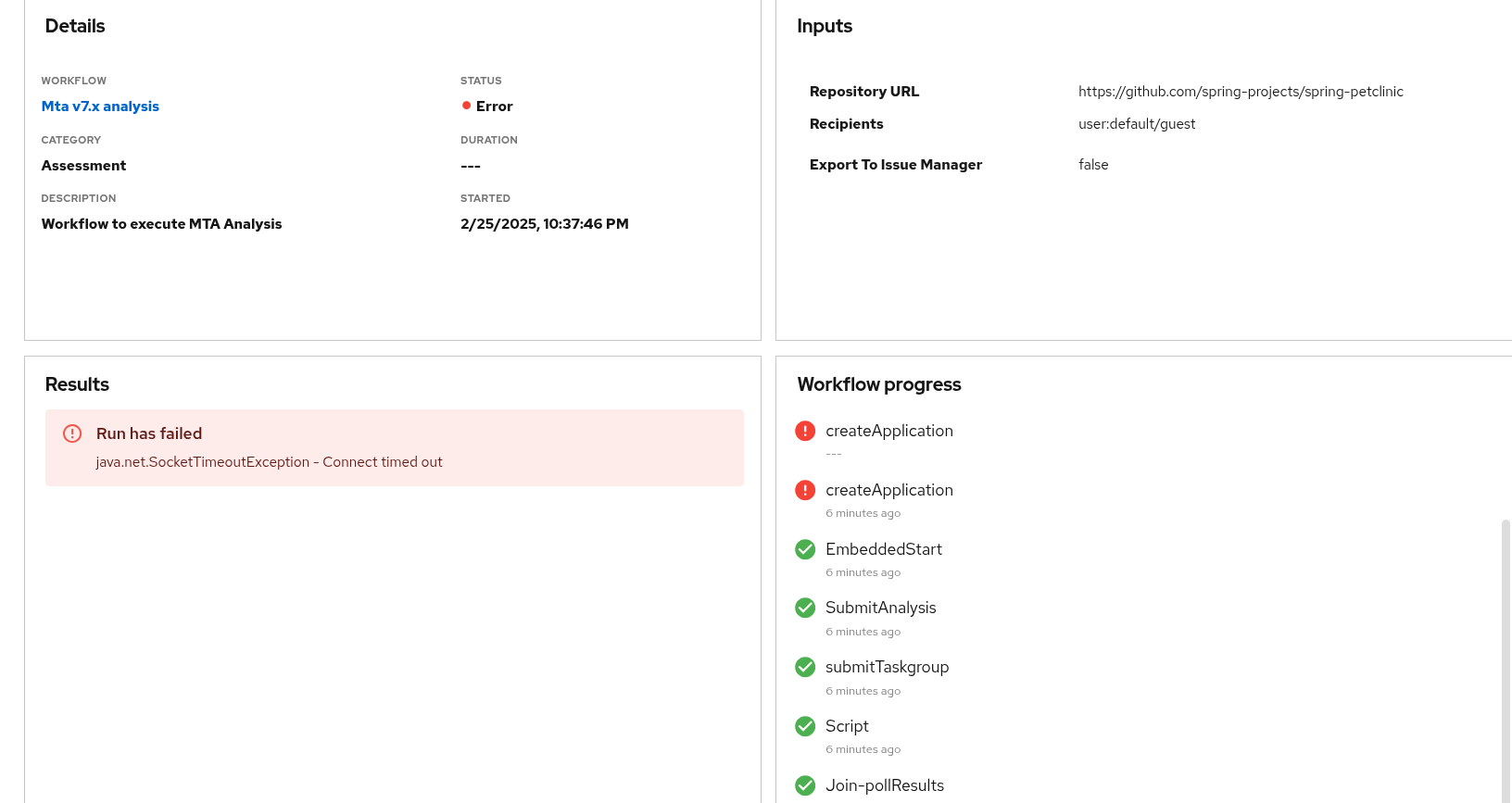Select the SubmitAnalysis step label
Viewport: 1512px width, 803px height.
point(880,608)
